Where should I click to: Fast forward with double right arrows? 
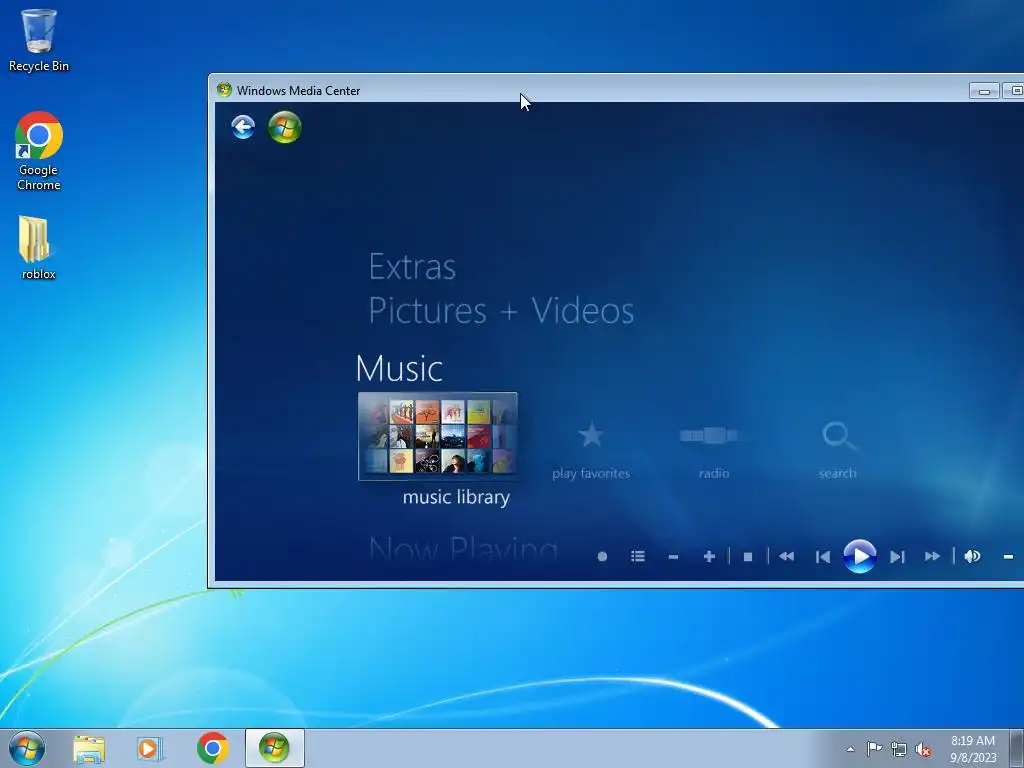pyautogui.click(x=933, y=556)
